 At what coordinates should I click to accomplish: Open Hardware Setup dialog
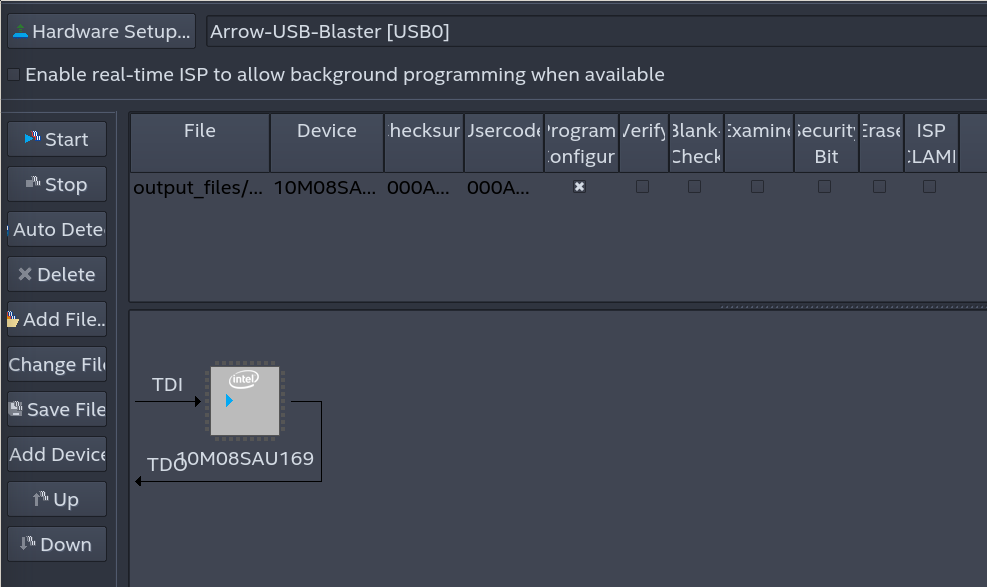[x=101, y=31]
